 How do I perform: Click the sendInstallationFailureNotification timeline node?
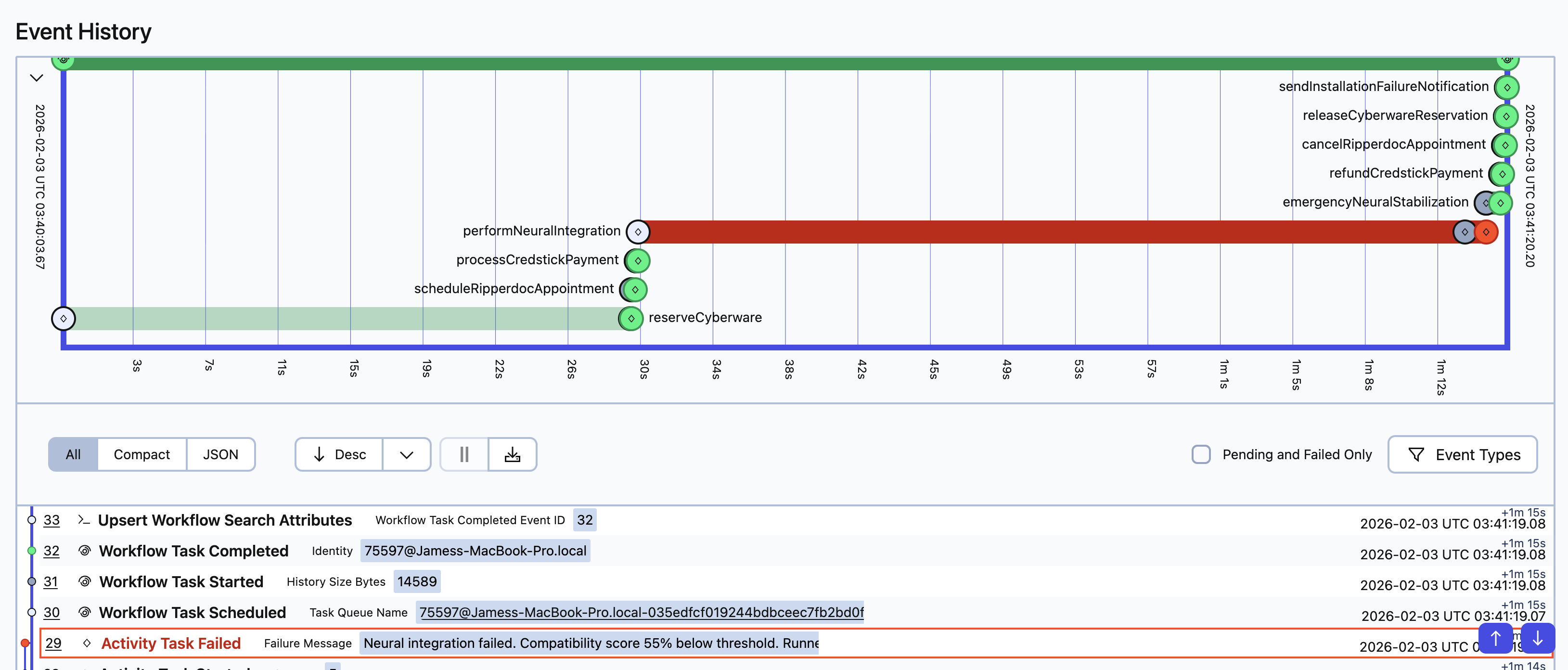coord(1506,87)
